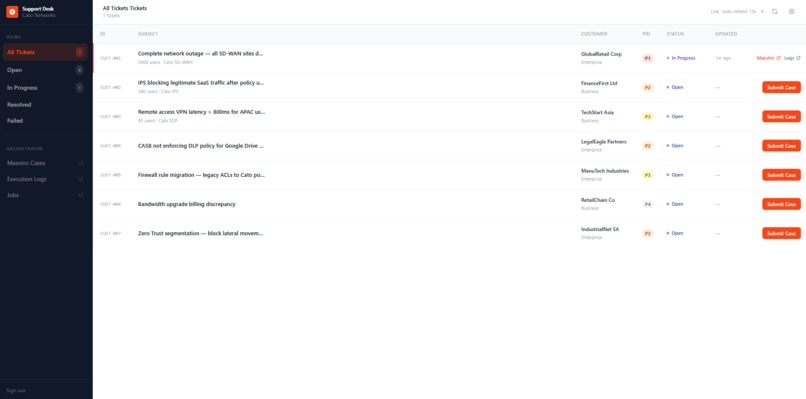The image size is (806, 399).
Task: Show the Failed tickets view
Action: 45,121
